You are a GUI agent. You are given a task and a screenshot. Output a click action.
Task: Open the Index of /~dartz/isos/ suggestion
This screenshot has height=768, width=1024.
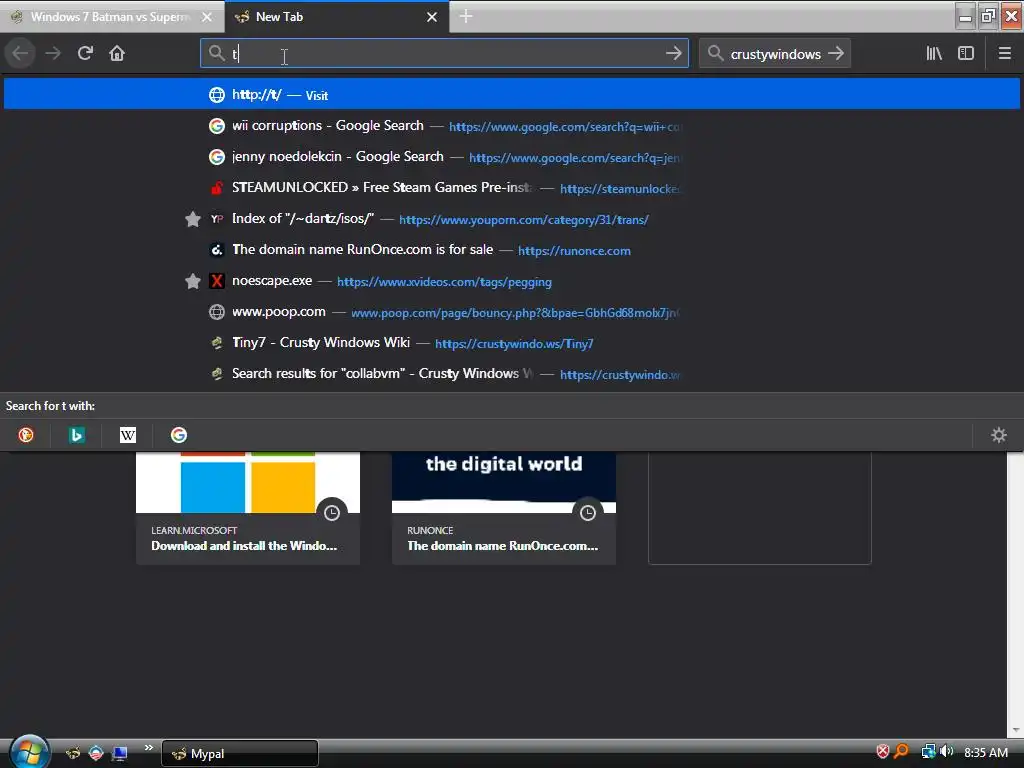click(x=512, y=219)
